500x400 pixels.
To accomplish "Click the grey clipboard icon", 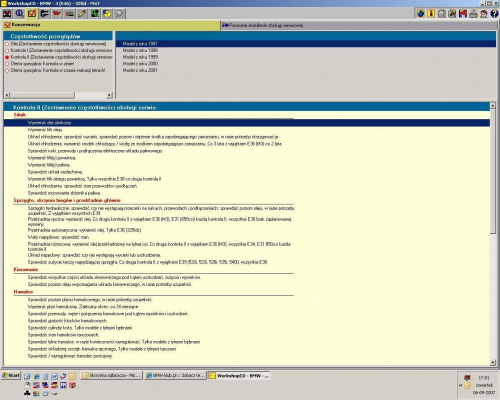I will click(442, 14).
